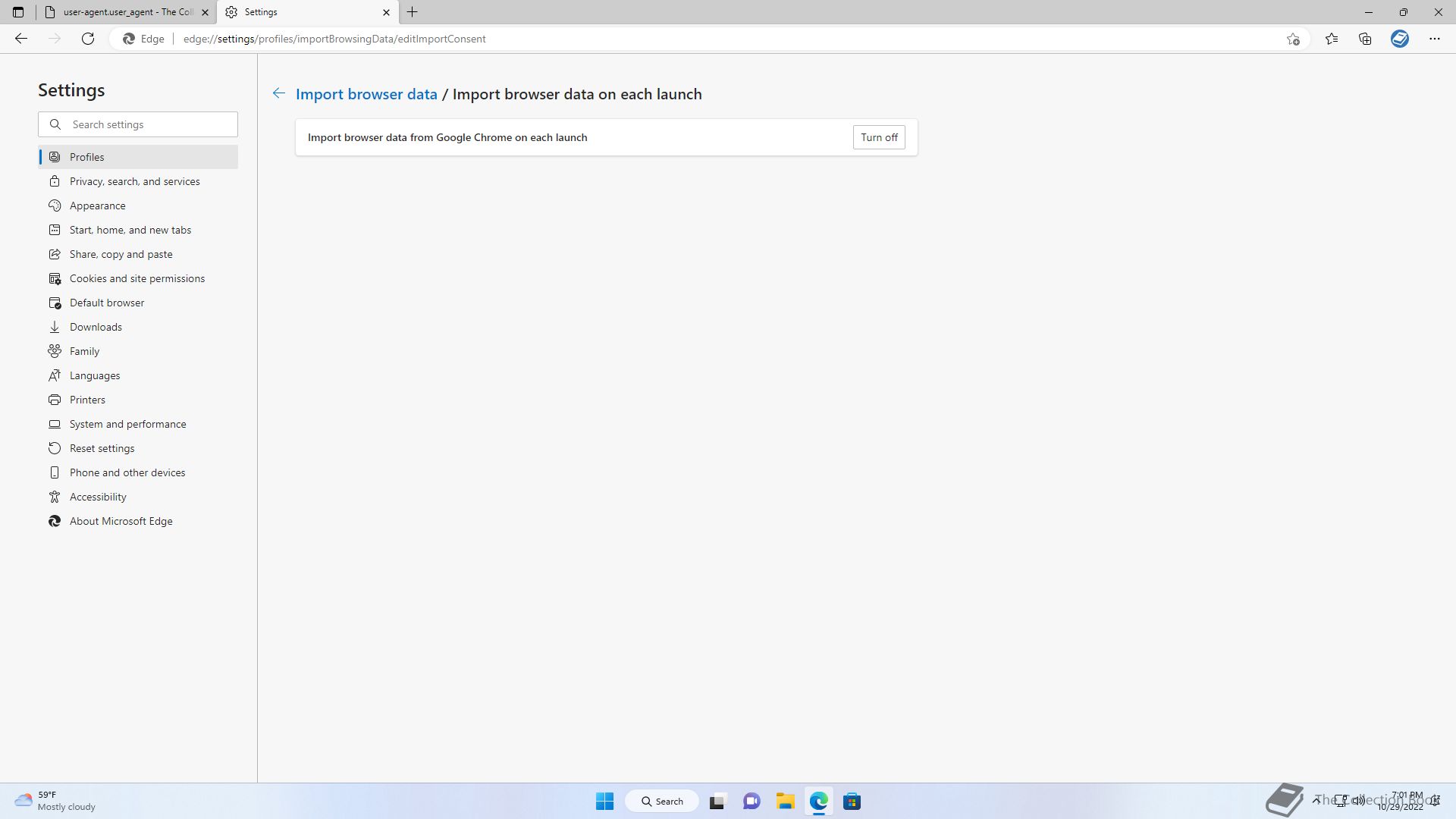Click the Microsoft Edge taskbar icon
Image resolution: width=1456 pixels, height=819 pixels.
point(819,802)
